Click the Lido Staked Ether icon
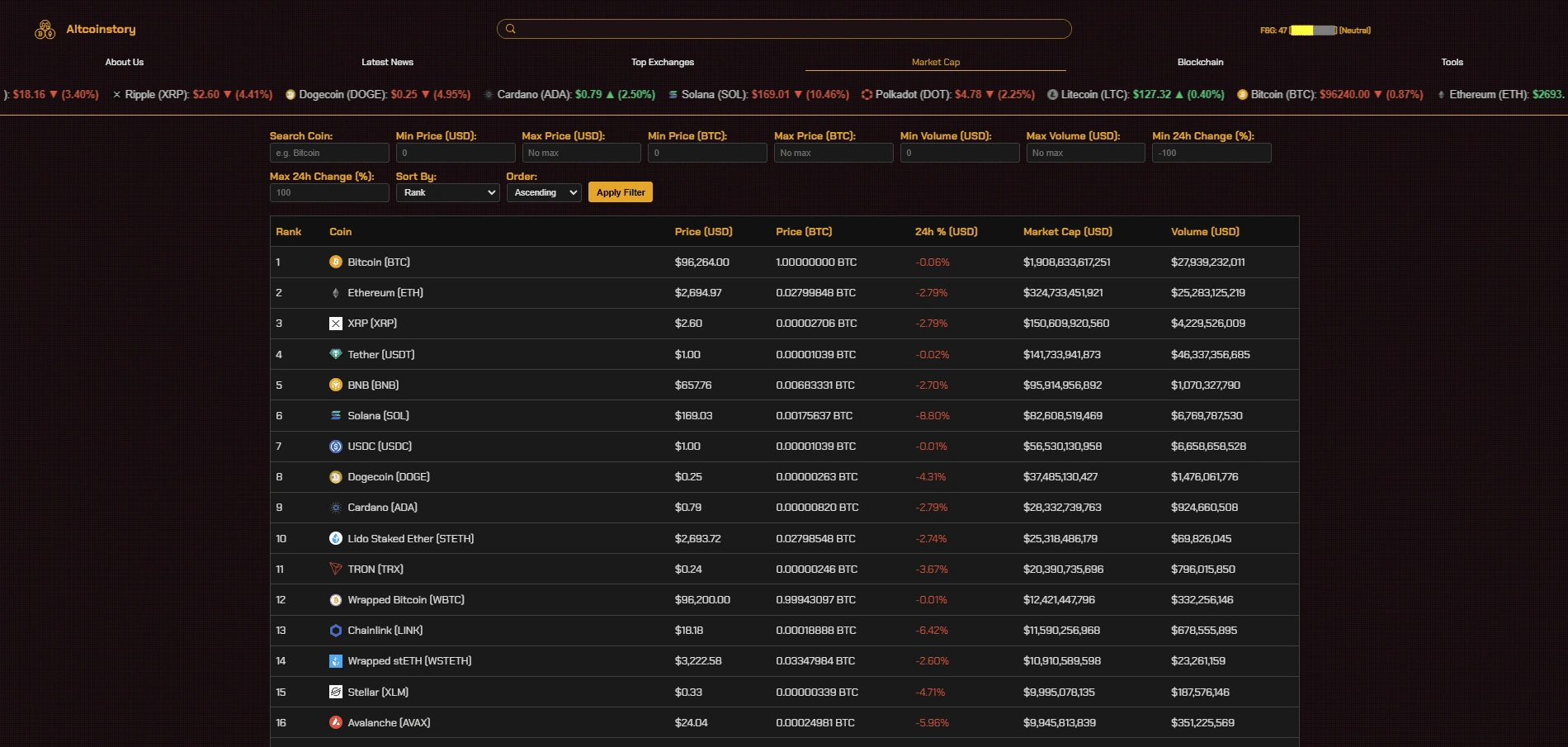The height and width of the screenshot is (747, 1568). (x=336, y=538)
